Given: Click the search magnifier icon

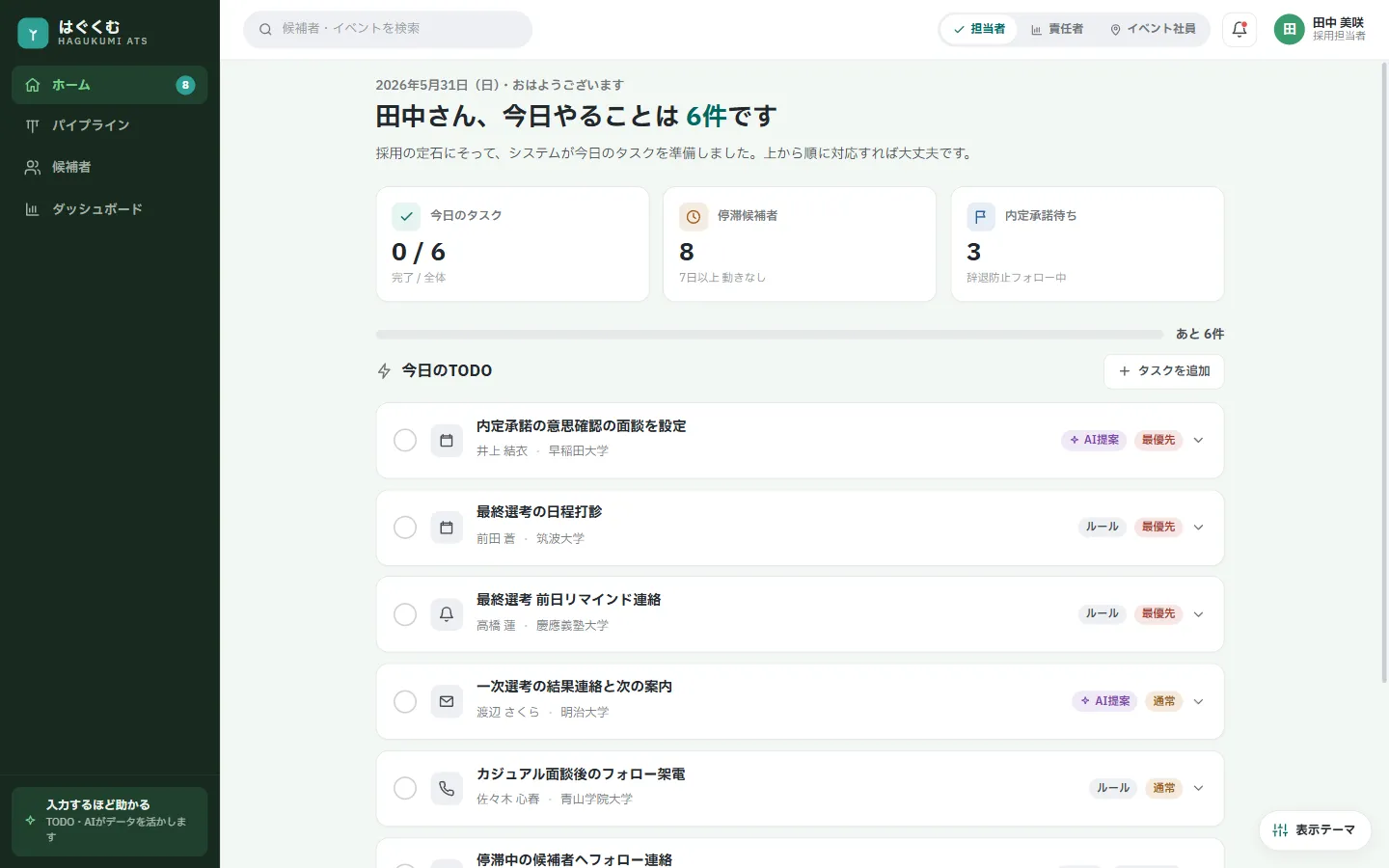Looking at the screenshot, I should pos(265,29).
